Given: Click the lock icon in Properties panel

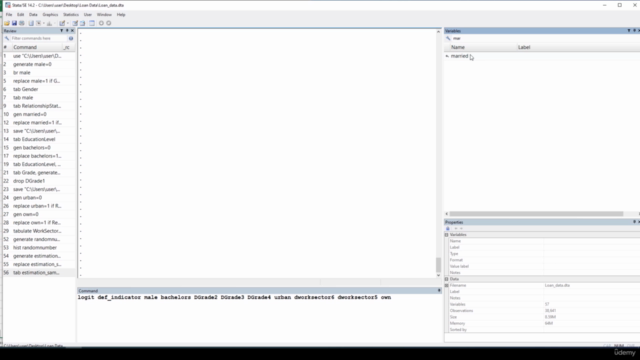Looking at the screenshot, I should (x=448, y=229).
